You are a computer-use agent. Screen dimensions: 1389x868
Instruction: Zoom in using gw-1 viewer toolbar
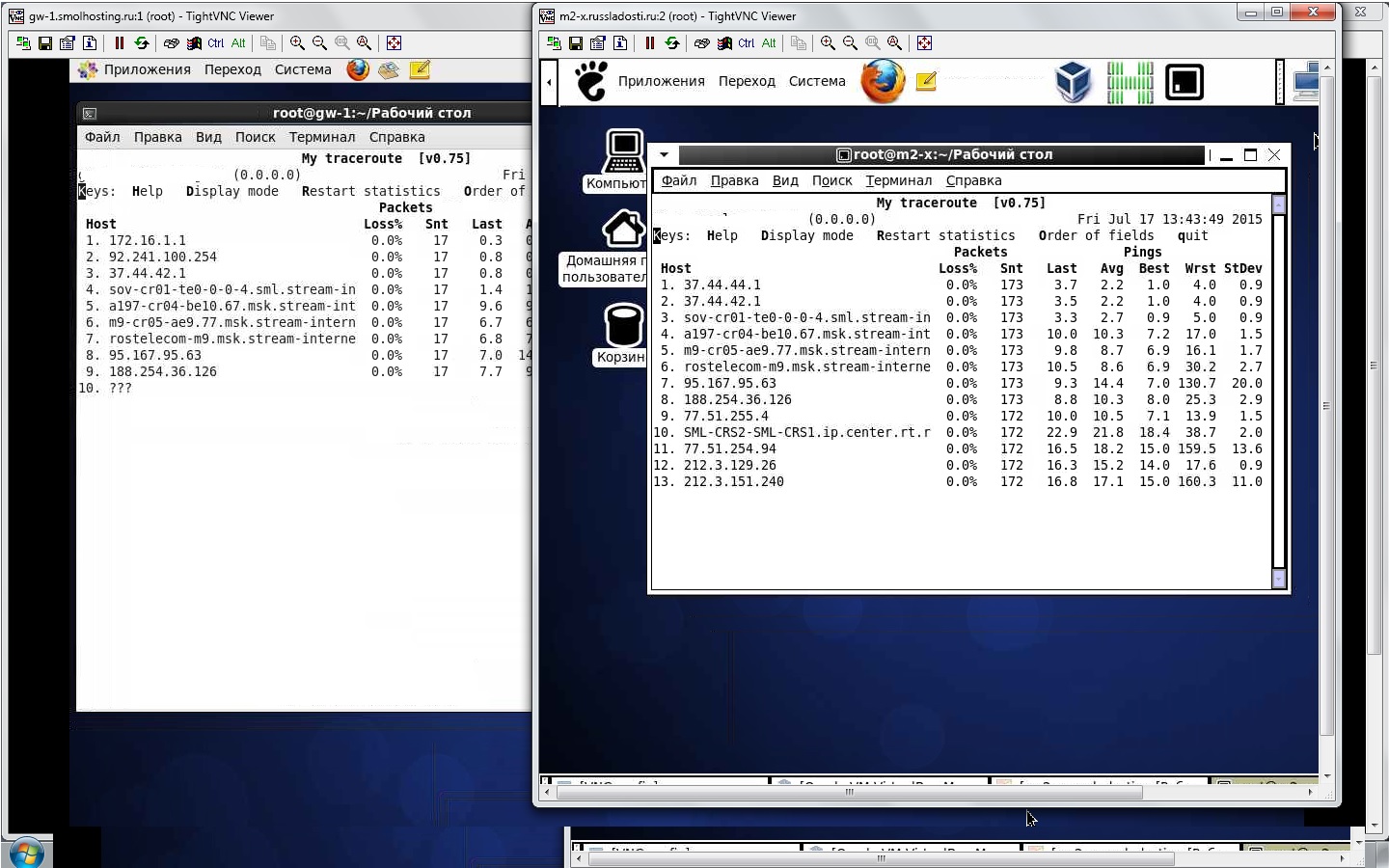coord(297,43)
